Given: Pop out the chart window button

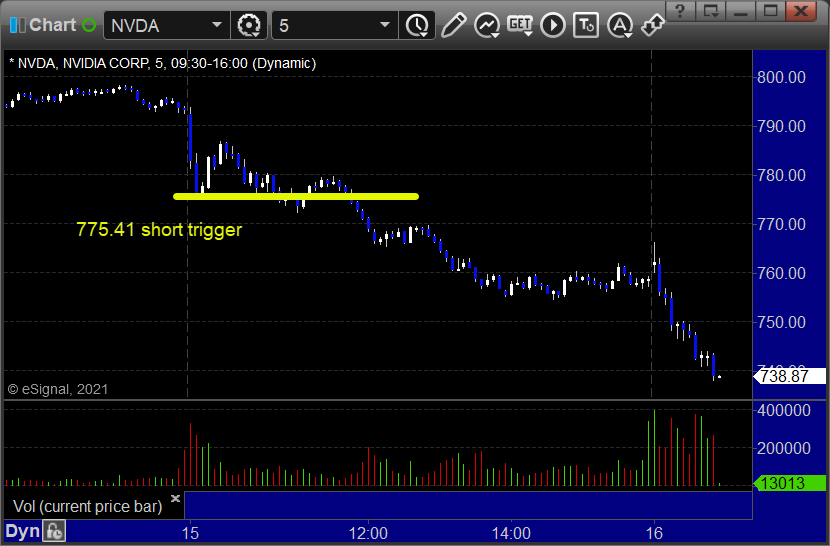Looking at the screenshot, I should coord(710,10).
